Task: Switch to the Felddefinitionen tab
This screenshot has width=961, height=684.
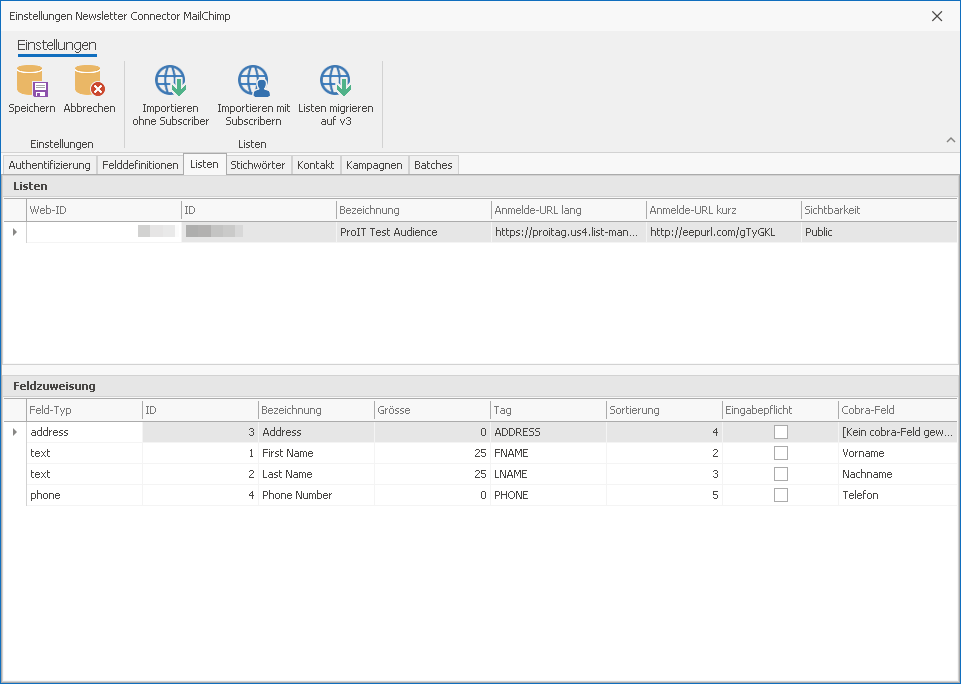Action: click(x=140, y=165)
